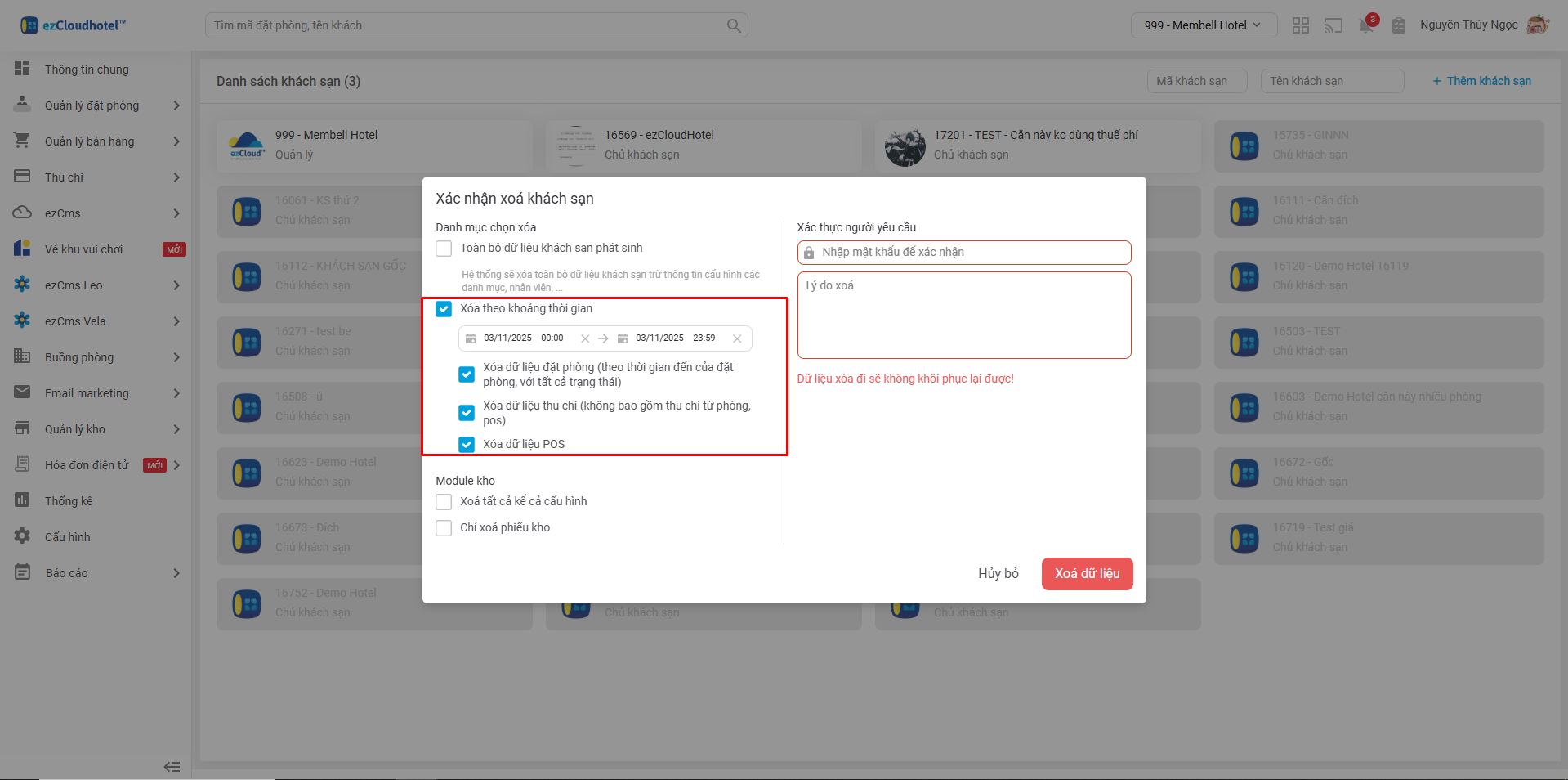Clear the start date with X icon
The width and height of the screenshot is (1568, 780).
pos(585,338)
